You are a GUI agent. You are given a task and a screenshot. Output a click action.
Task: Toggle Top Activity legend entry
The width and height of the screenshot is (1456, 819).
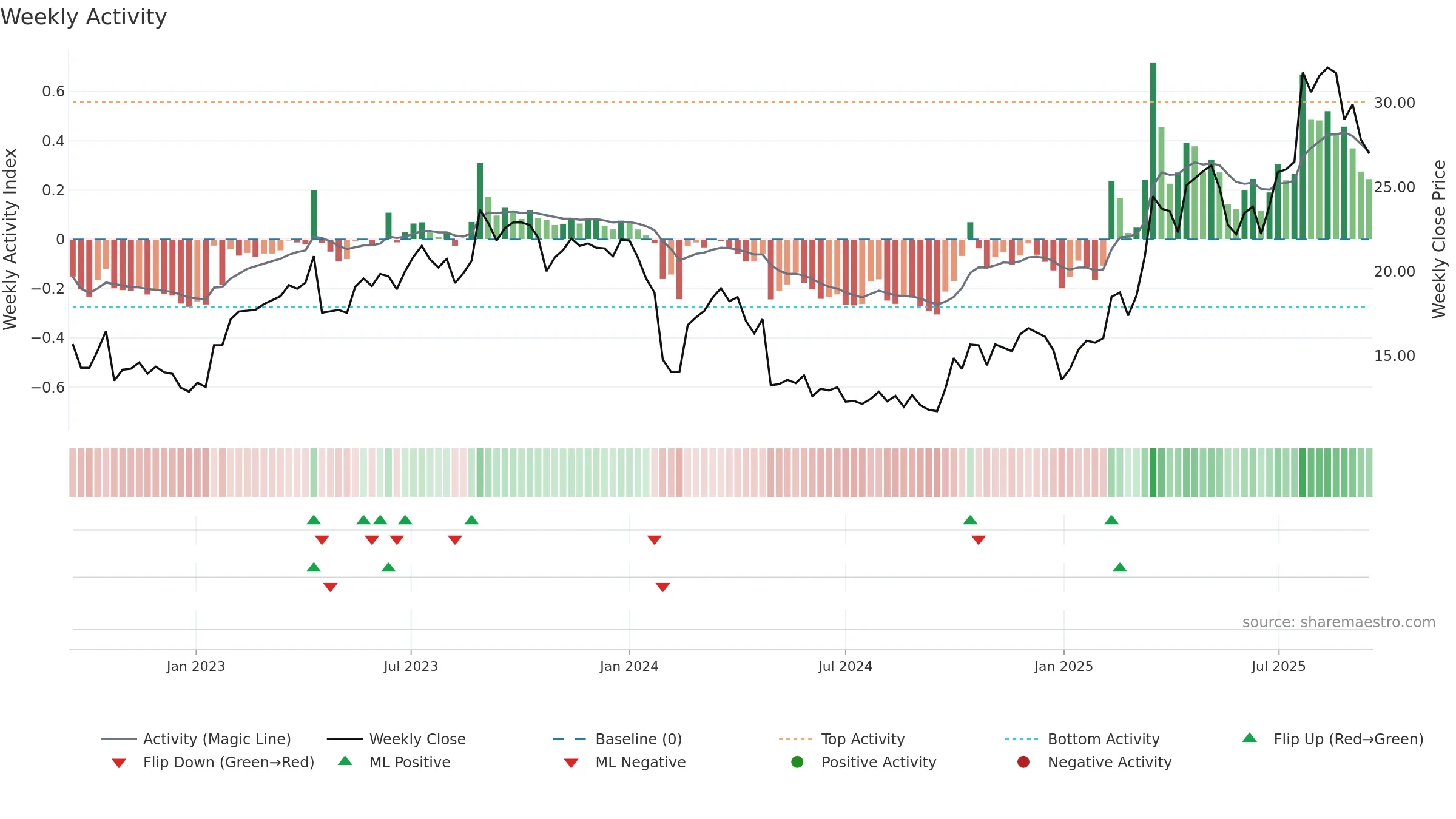pos(841,739)
